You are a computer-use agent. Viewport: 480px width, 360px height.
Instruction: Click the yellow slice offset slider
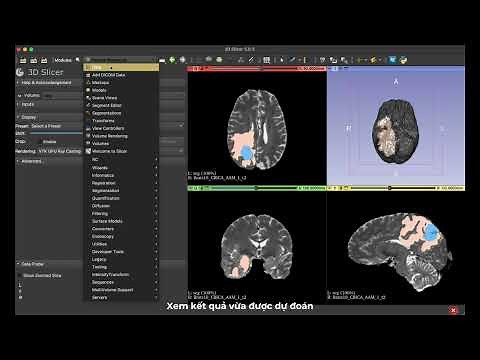click(392, 188)
